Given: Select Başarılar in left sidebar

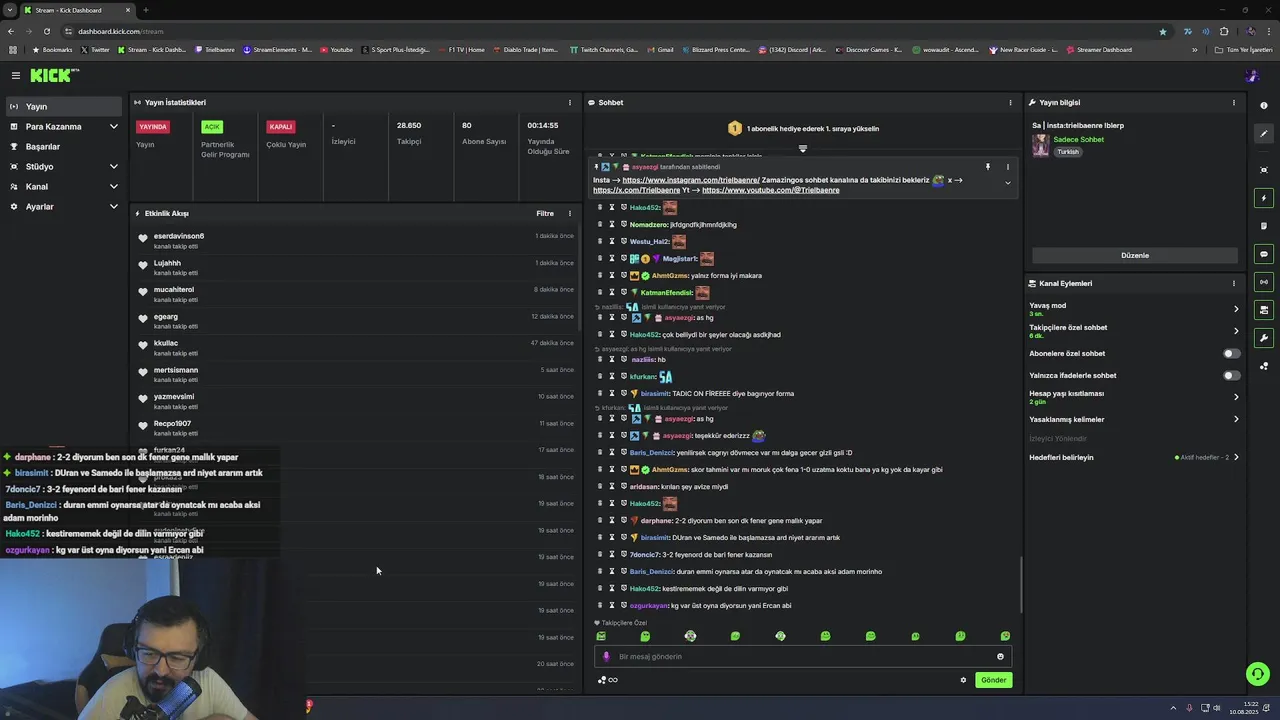Looking at the screenshot, I should [x=64, y=147].
